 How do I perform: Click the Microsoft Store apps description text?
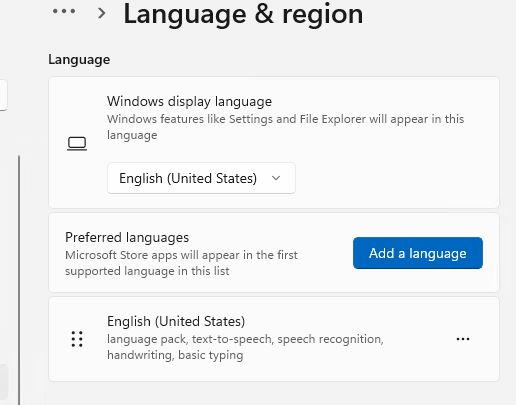point(181,263)
